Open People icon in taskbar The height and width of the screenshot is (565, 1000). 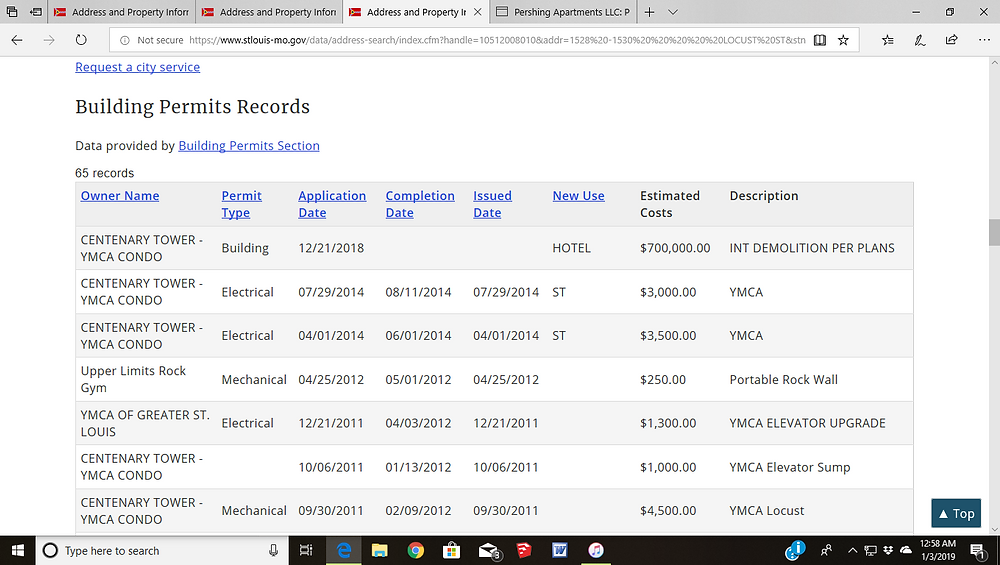click(x=827, y=550)
